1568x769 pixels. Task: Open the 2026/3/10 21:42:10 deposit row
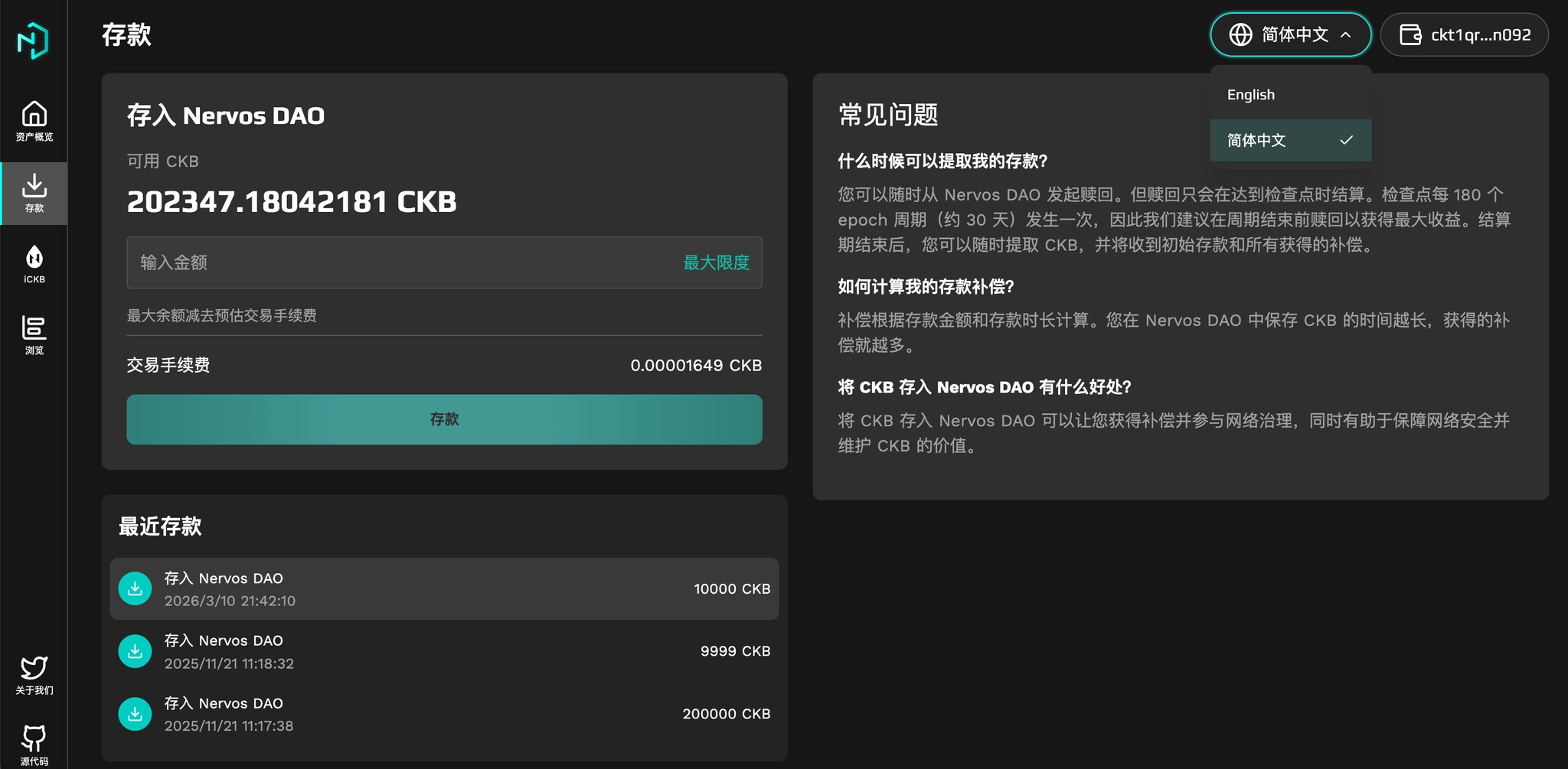[x=444, y=588]
